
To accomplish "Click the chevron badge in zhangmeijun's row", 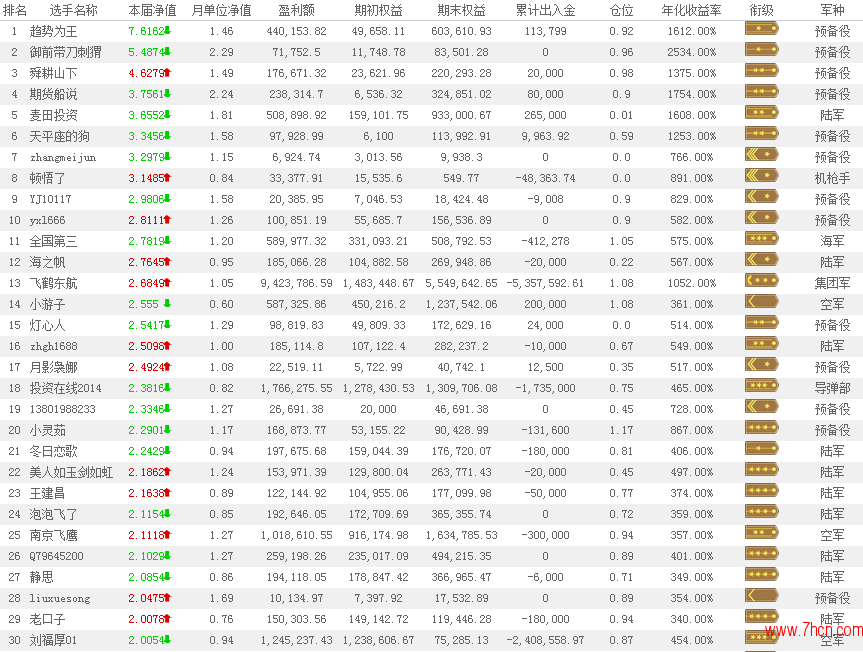I will 761,156.
